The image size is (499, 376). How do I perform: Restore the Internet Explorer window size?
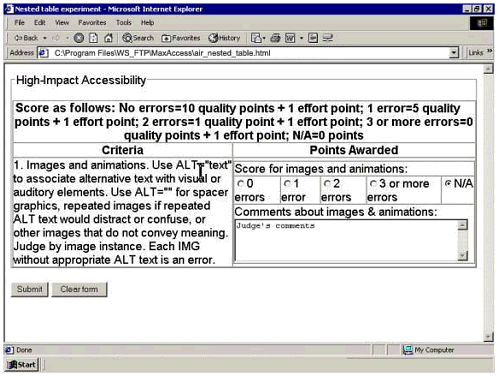[478, 9]
